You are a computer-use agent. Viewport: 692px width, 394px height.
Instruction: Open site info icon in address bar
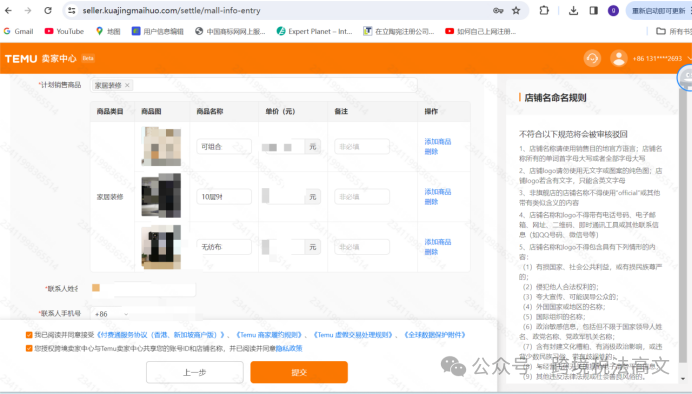pos(72,11)
